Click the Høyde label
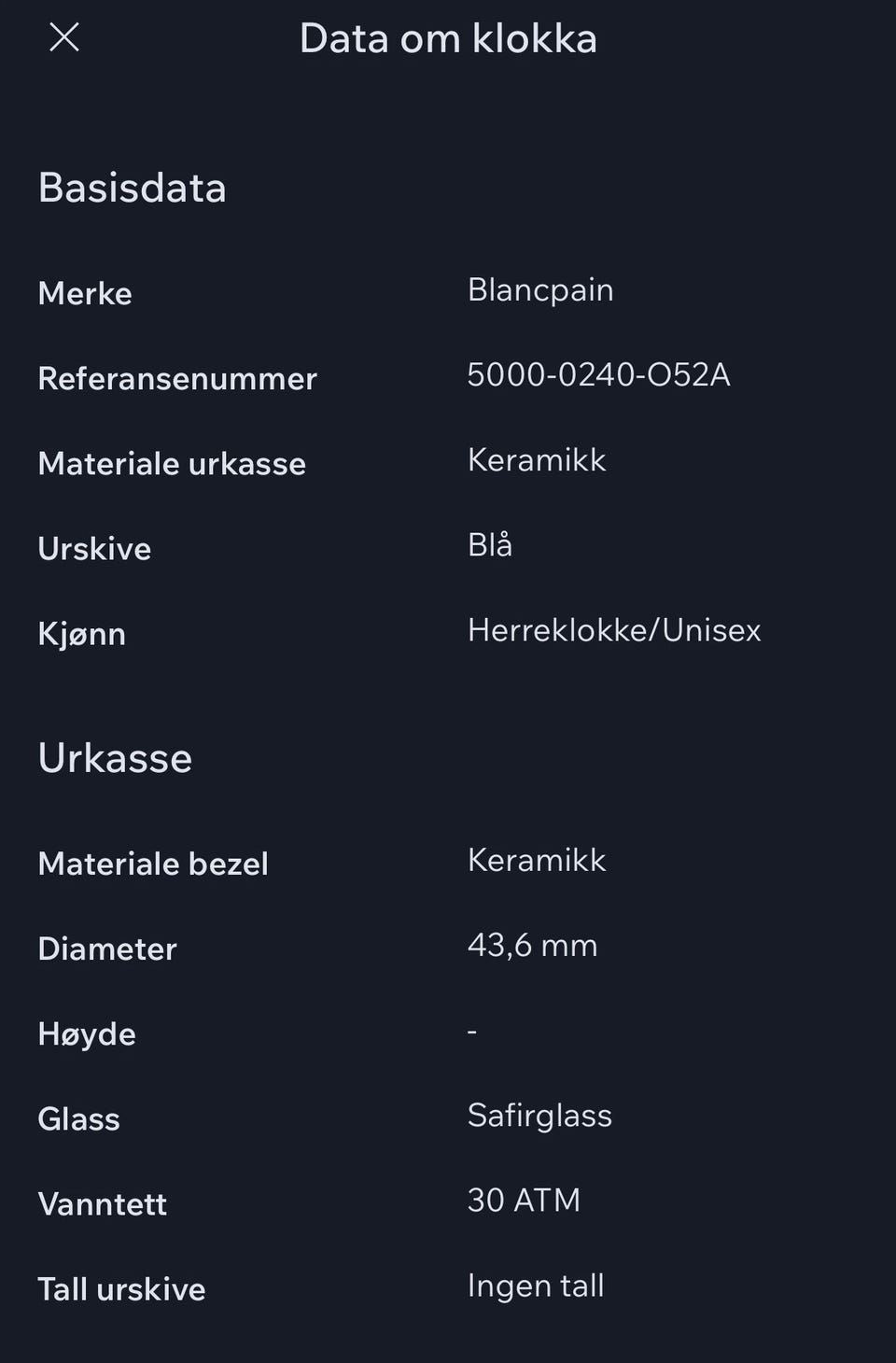Image resolution: width=896 pixels, height=1363 pixels. coord(87,1034)
